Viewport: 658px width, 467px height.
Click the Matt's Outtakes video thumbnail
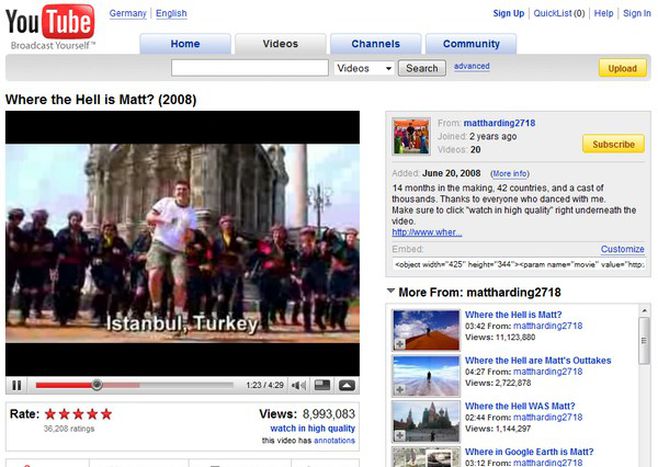426,376
